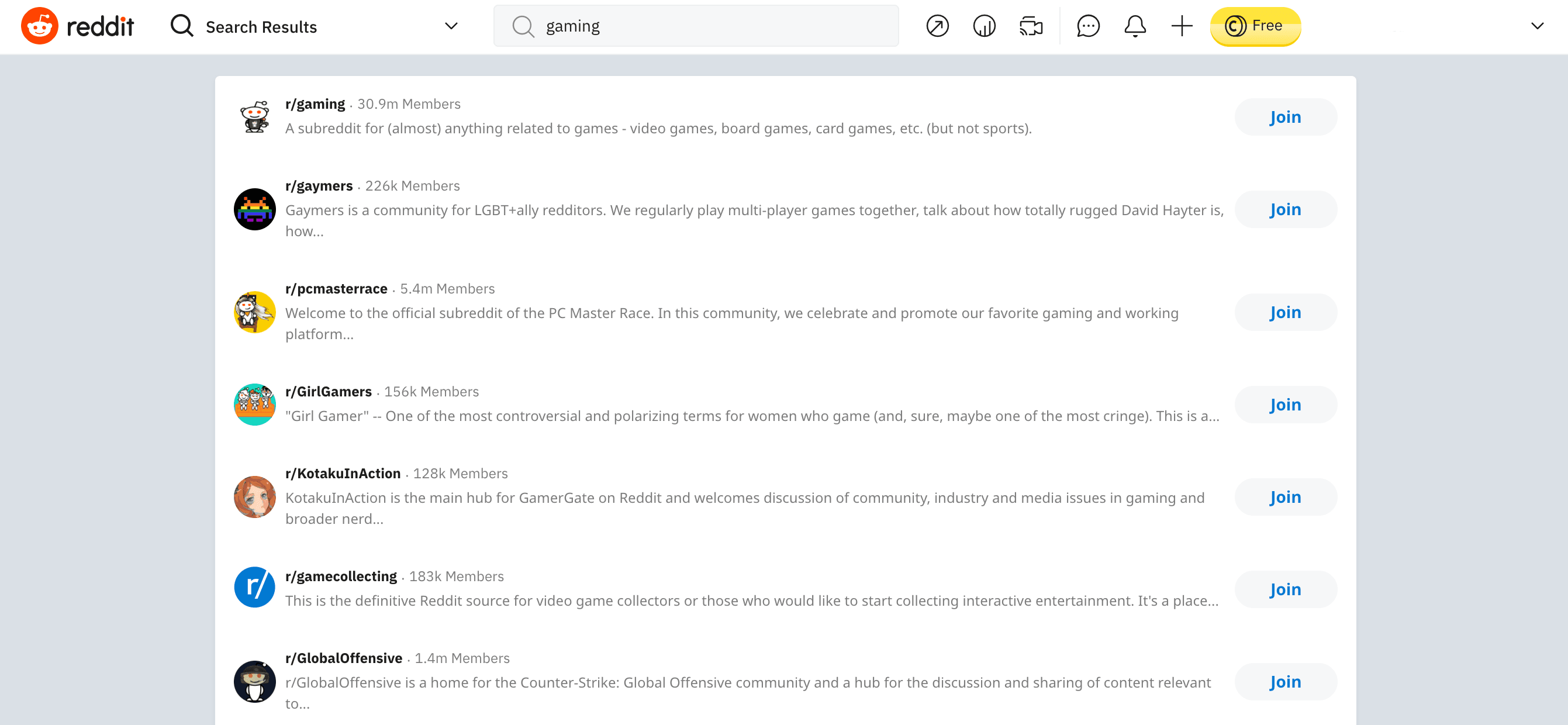Click the Reddit logo home icon
Image resolution: width=1568 pixels, height=725 pixels.
(40, 26)
